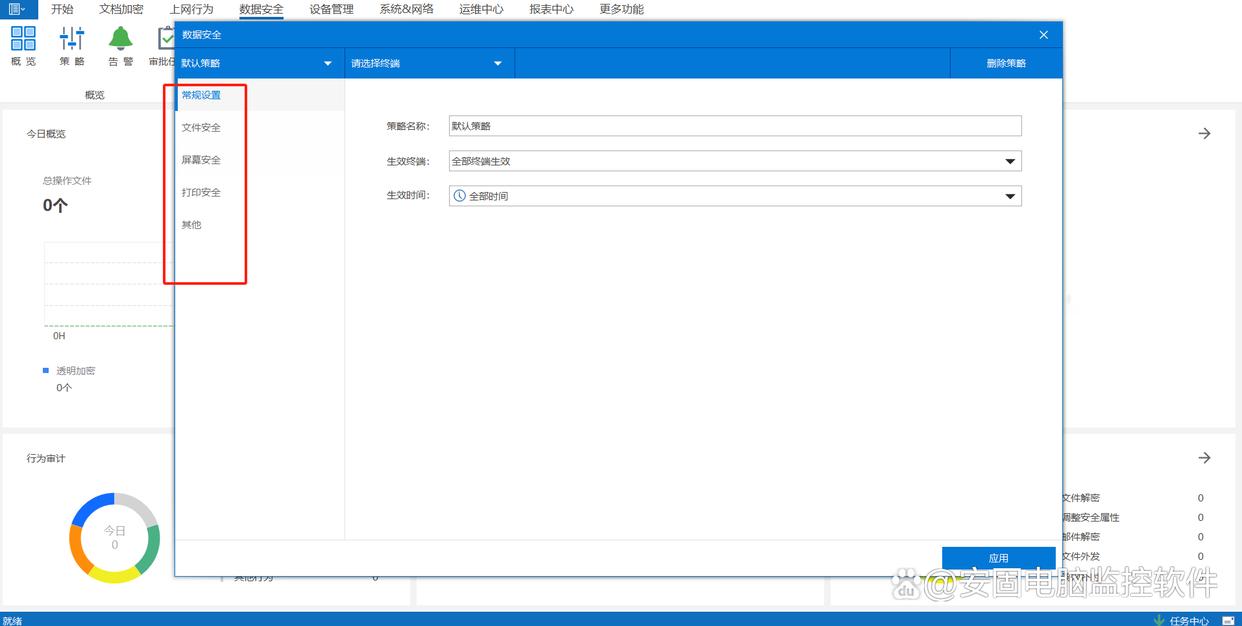Open the 策略 policy sliders icon
The height and width of the screenshot is (626, 1242).
(x=72, y=39)
